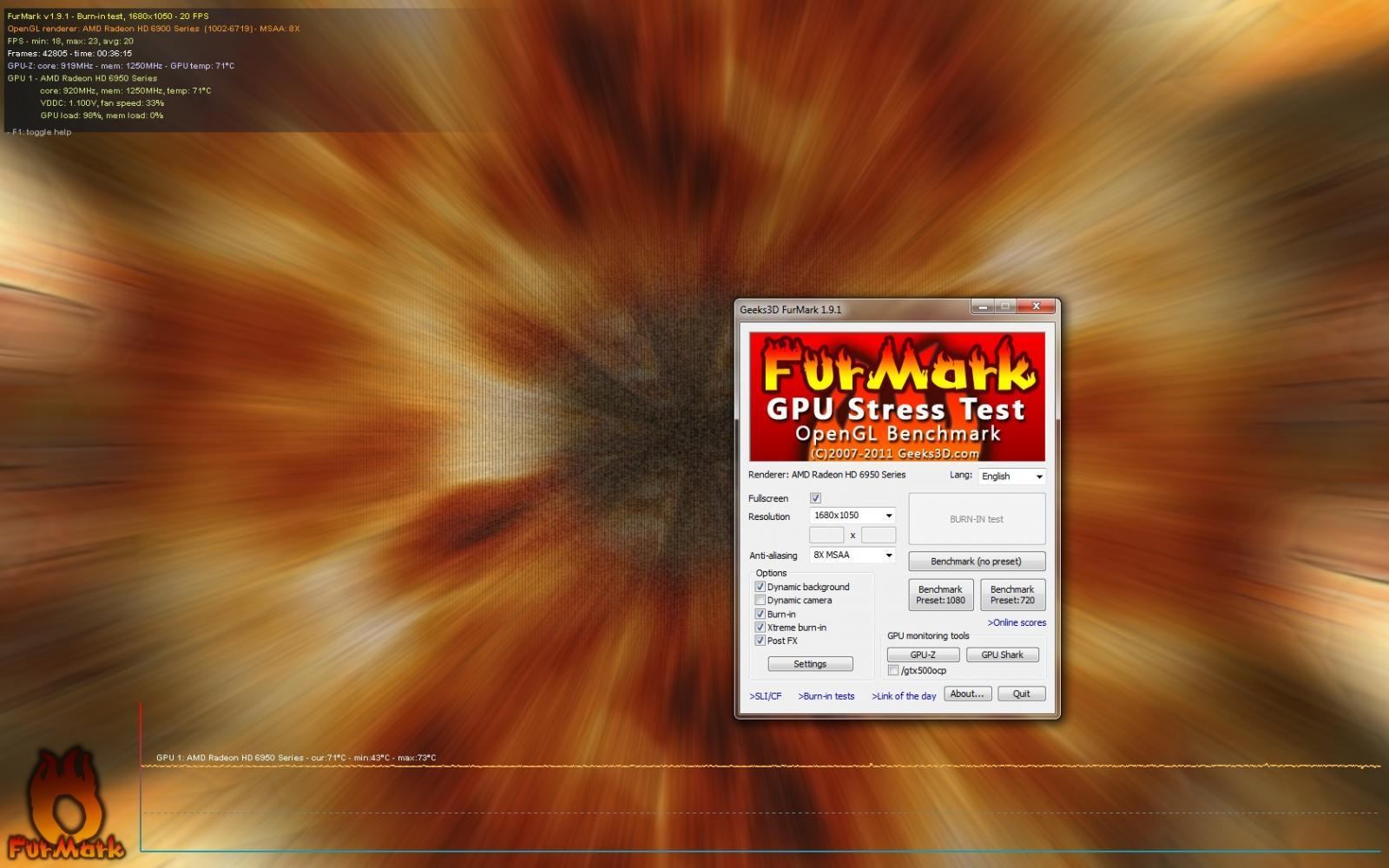
Task: Click the GPU temperature graph label
Action: click(296, 758)
